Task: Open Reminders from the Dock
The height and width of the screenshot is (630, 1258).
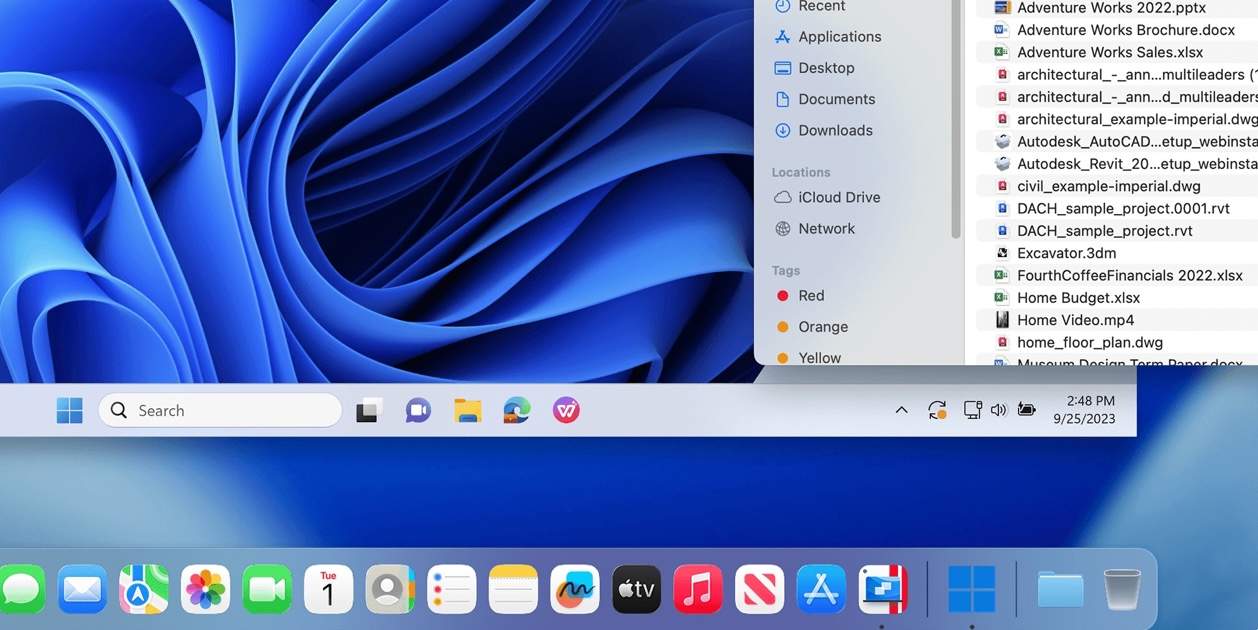Action: click(x=451, y=589)
